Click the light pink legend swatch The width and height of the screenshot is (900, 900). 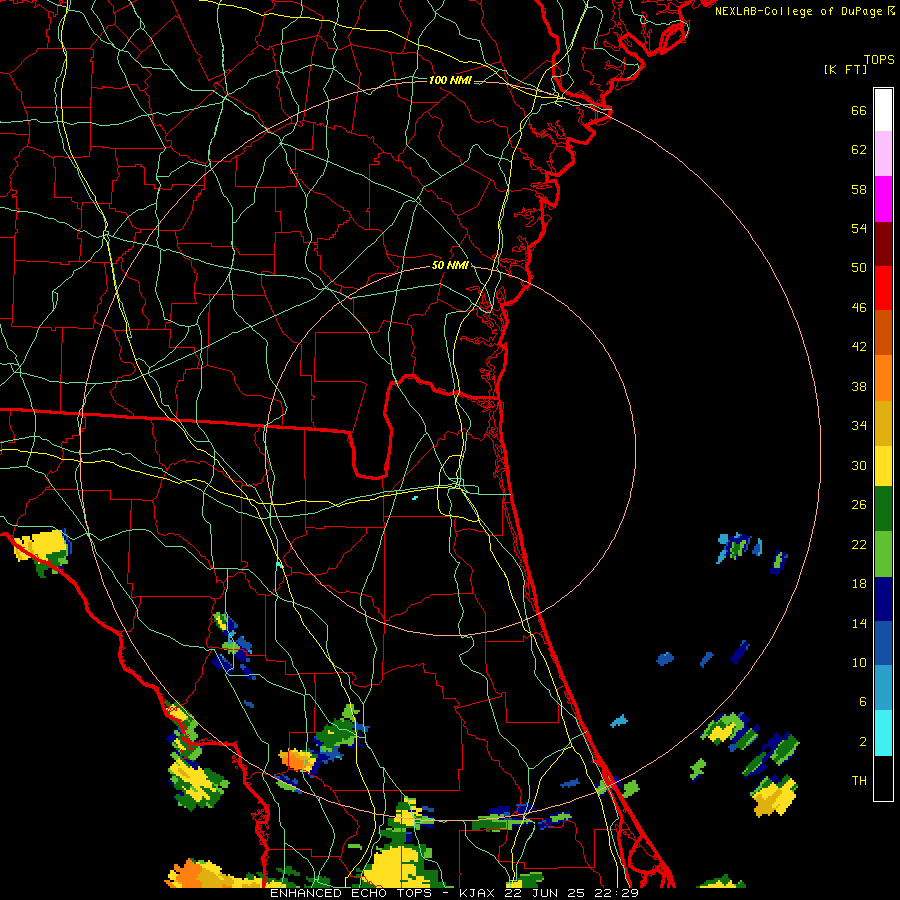883,154
